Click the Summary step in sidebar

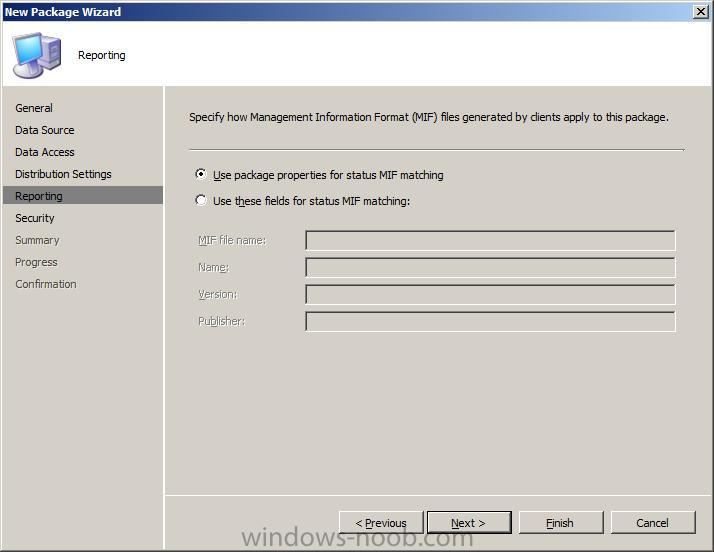[x=37, y=240]
